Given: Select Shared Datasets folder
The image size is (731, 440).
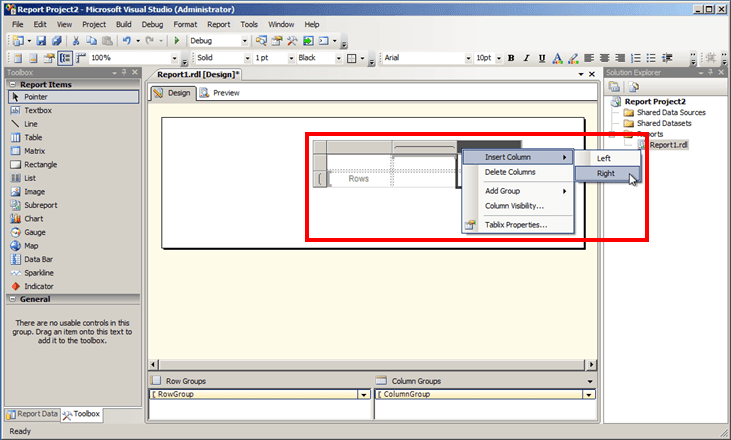Looking at the screenshot, I should coord(664,123).
